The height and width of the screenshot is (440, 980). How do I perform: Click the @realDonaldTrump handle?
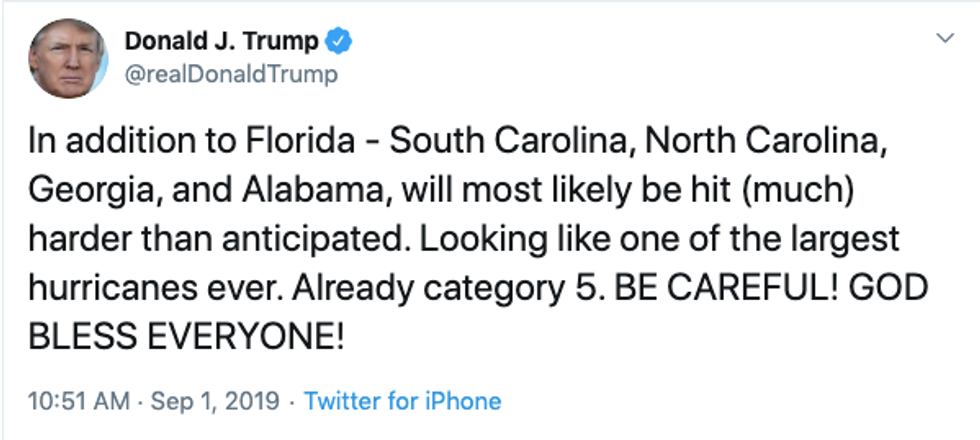point(231,74)
